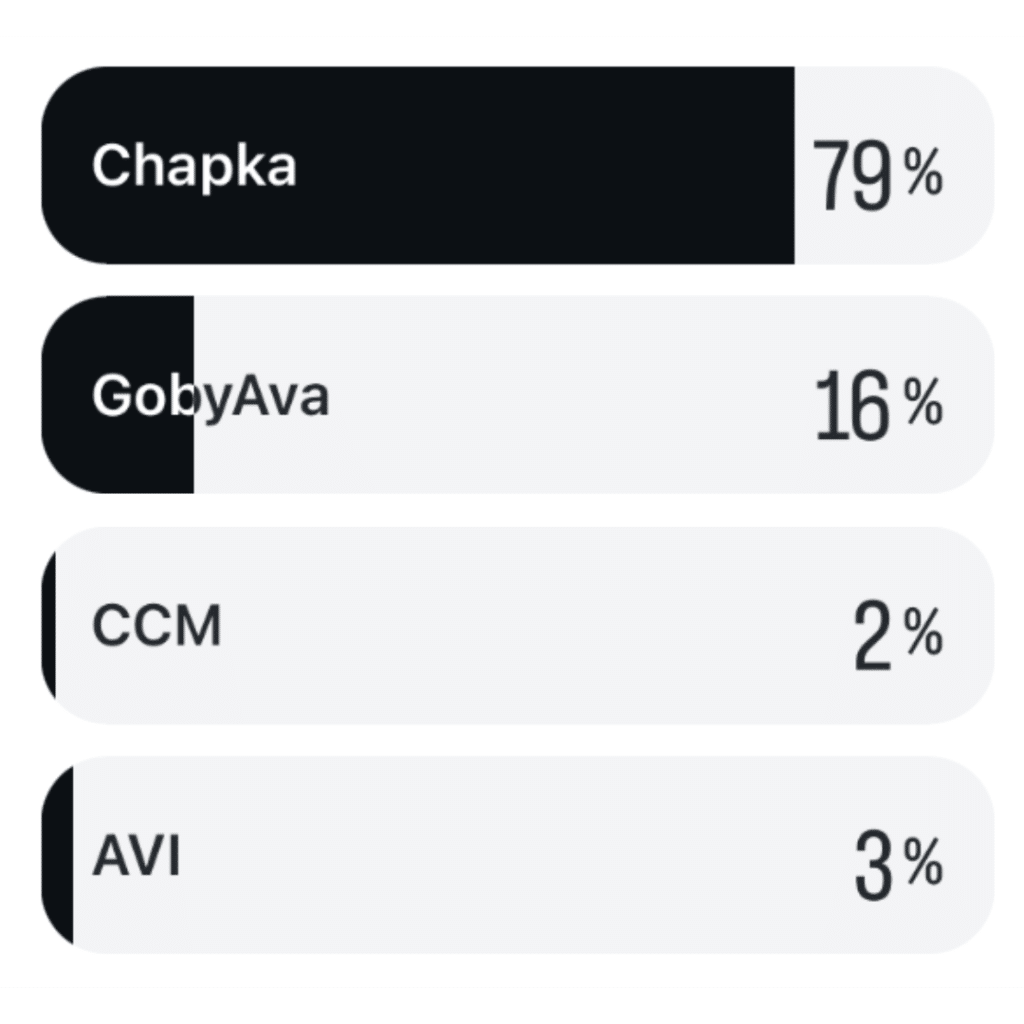Click the Chapka label text
This screenshot has height=1024, width=1024.
(194, 167)
